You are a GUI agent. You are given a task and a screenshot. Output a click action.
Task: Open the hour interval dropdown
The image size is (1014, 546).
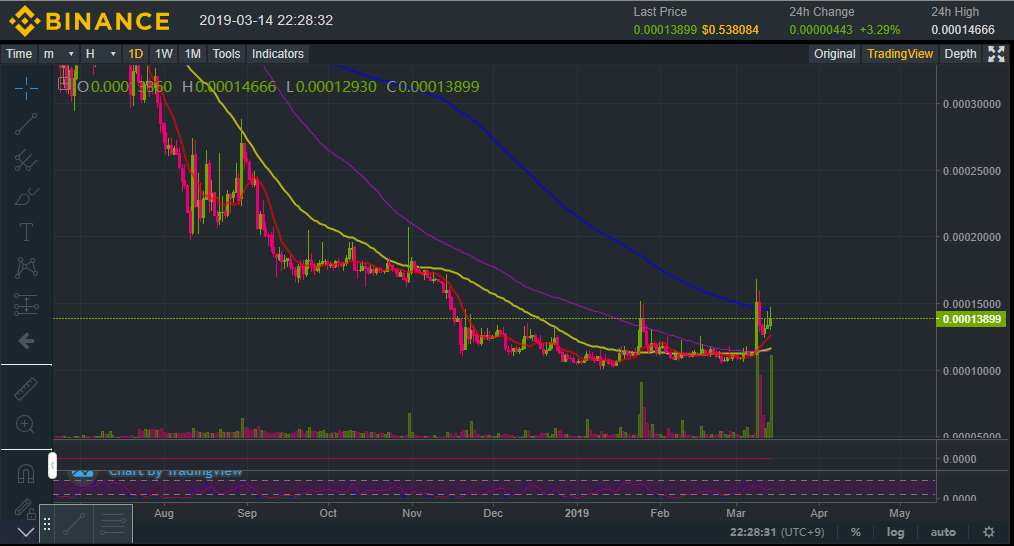(x=101, y=54)
